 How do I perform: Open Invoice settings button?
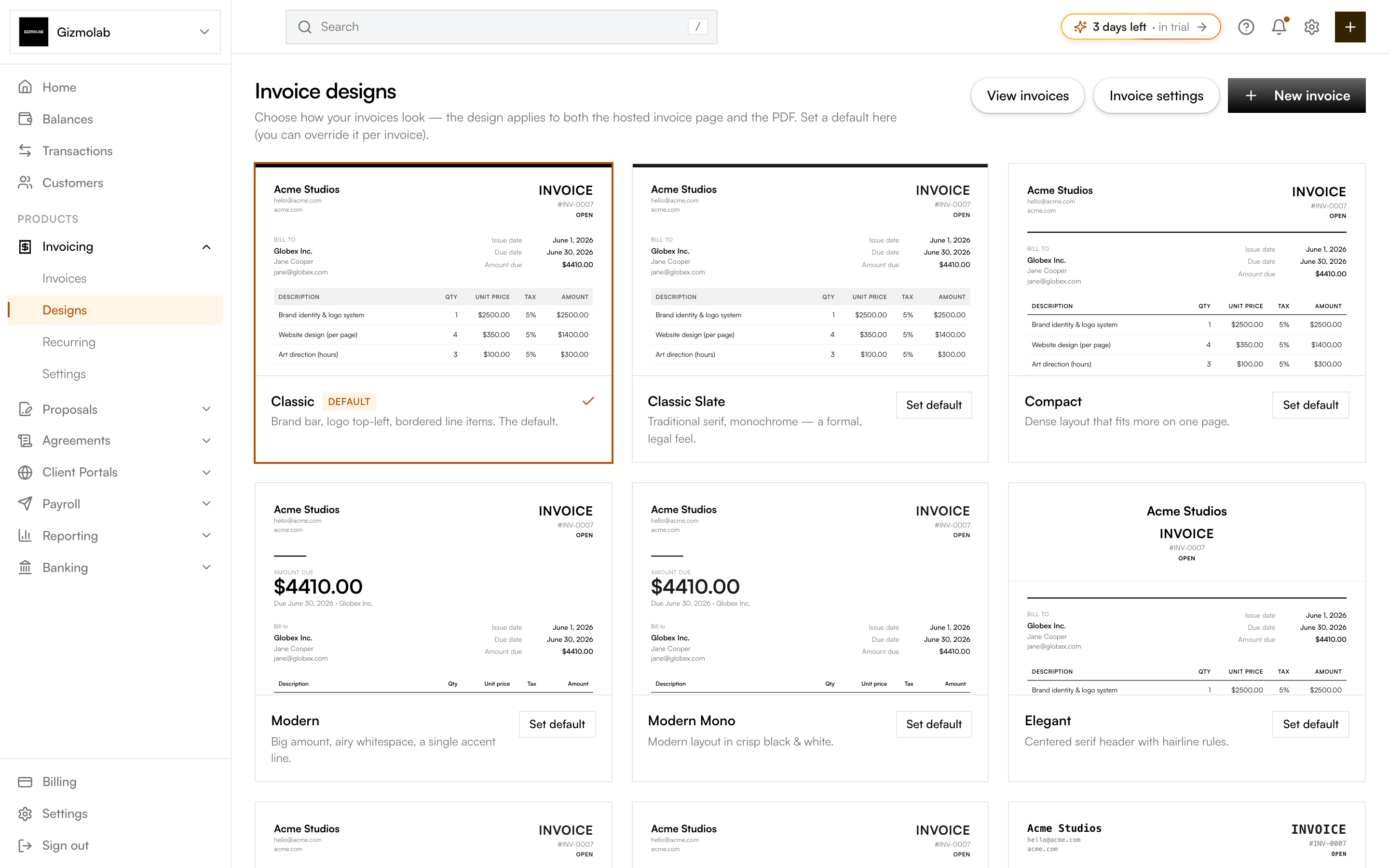[x=1156, y=95]
